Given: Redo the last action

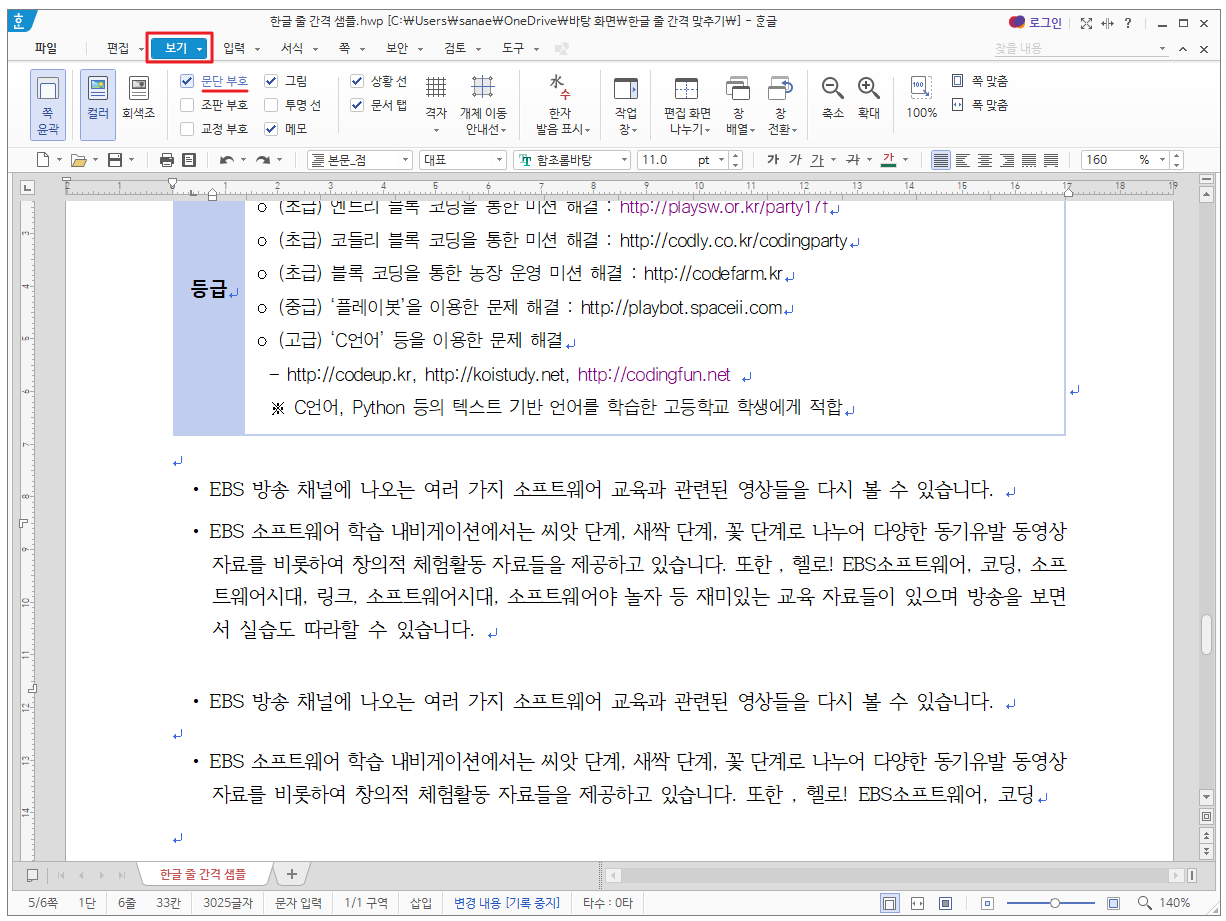Looking at the screenshot, I should (263, 160).
